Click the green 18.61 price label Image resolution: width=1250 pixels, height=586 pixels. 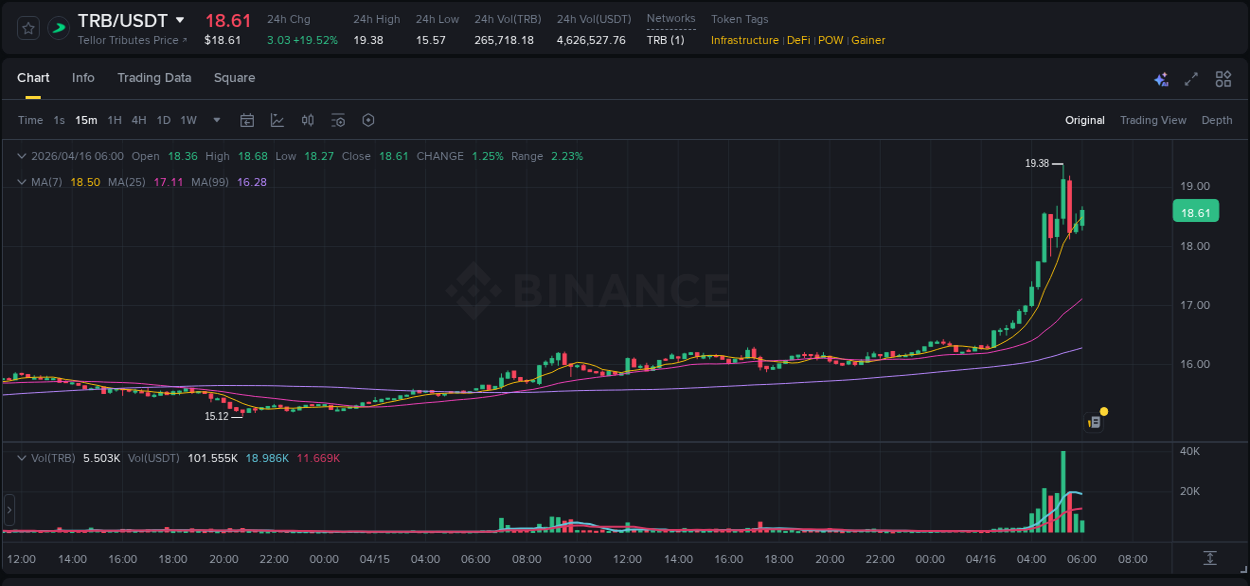click(x=1196, y=211)
